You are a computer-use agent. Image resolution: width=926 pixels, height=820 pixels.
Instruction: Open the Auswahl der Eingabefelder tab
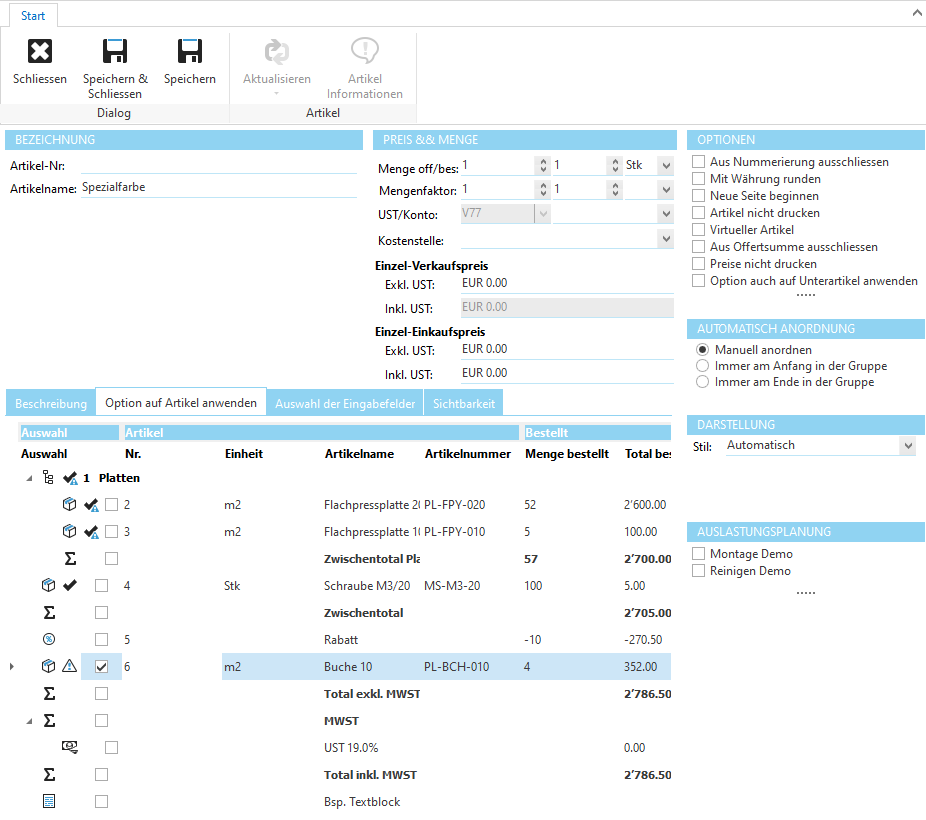pos(345,403)
